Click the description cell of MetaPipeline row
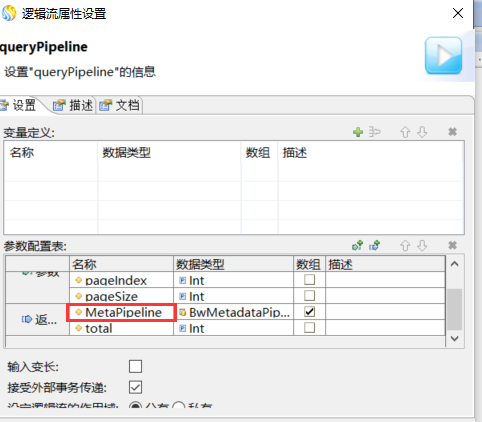 385,312
